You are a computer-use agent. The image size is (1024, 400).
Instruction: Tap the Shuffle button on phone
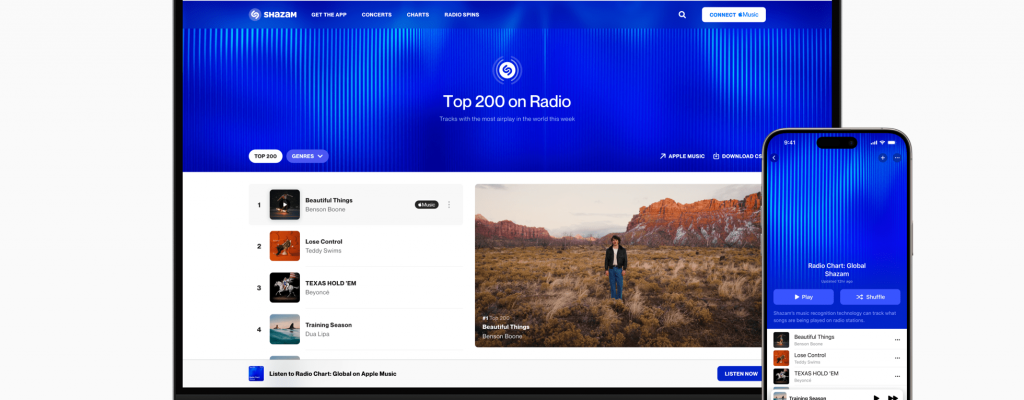point(869,297)
